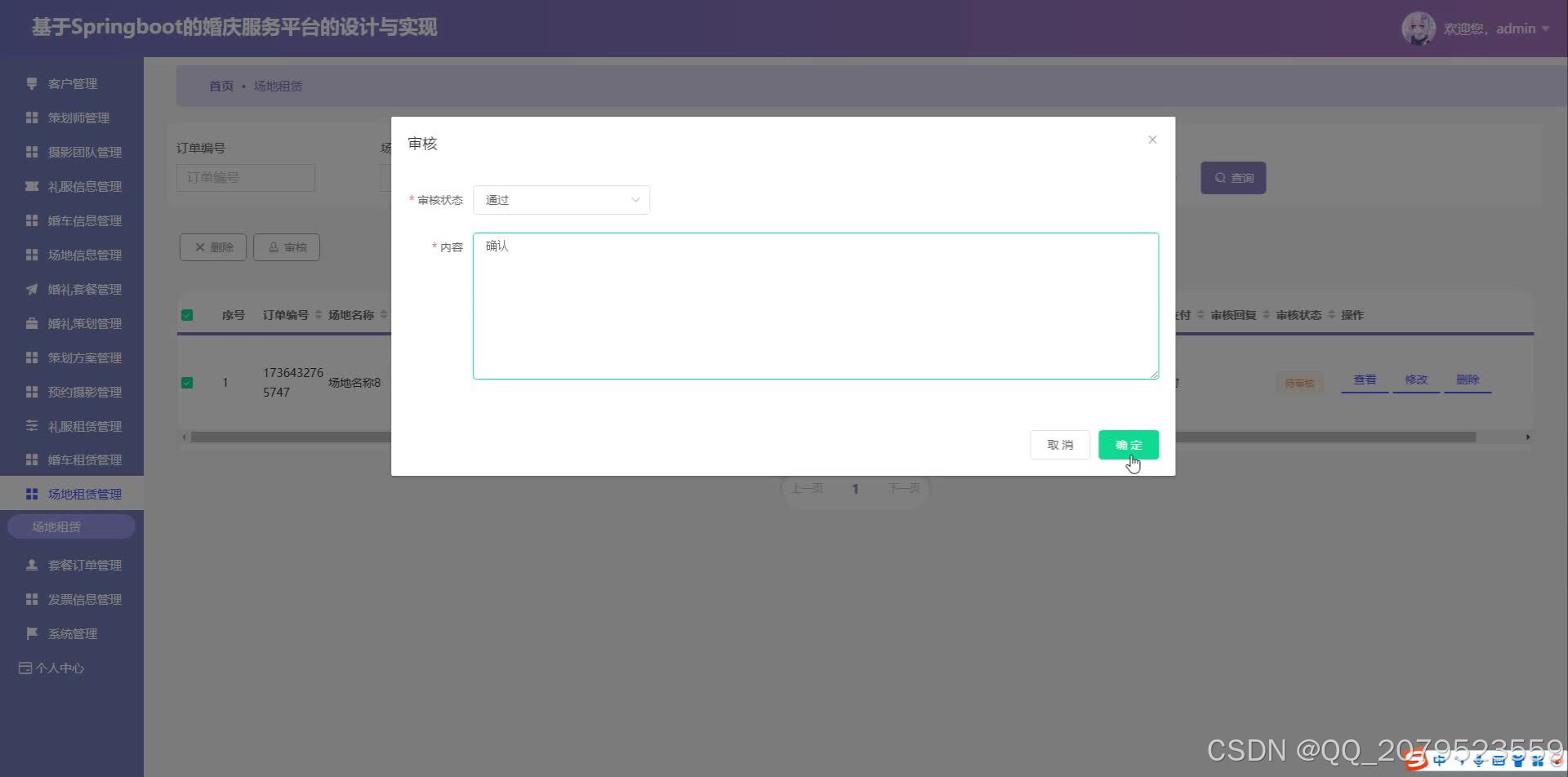Click the audit icon on the 审核 button
Image resolution: width=1568 pixels, height=777 pixels.
[x=274, y=246]
